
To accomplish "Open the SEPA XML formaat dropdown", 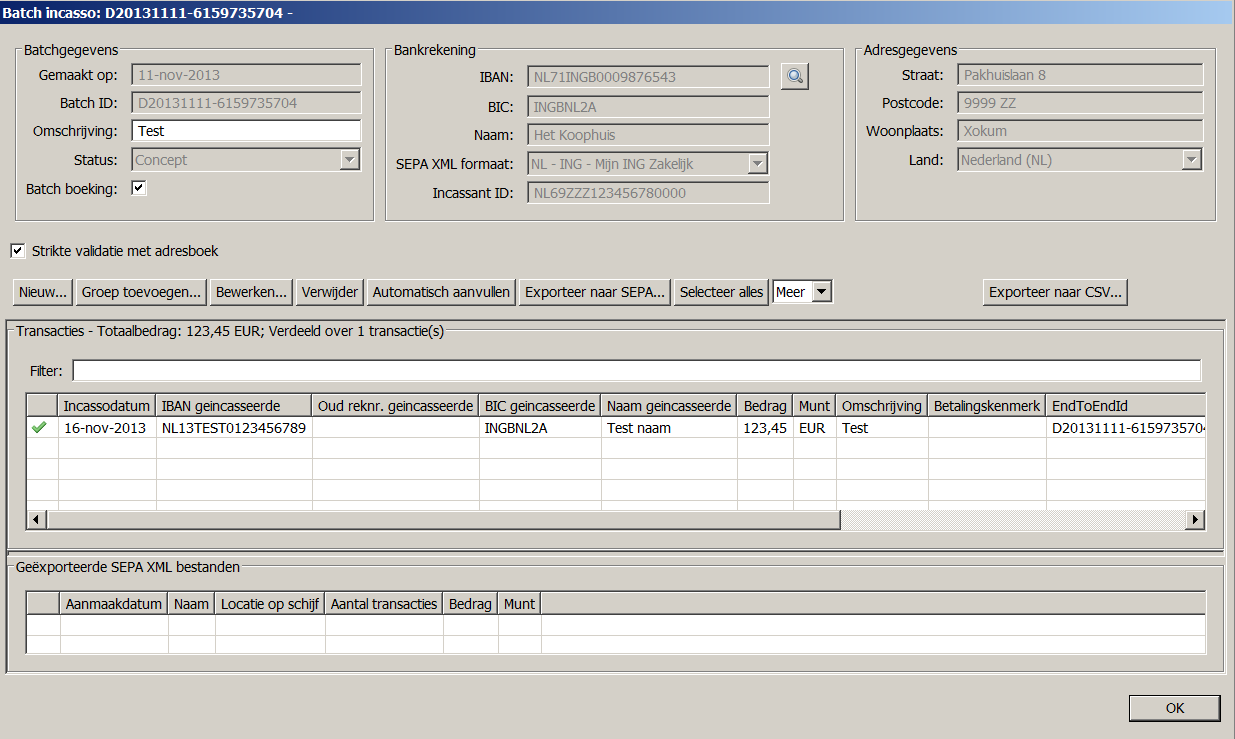I will pos(758,164).
